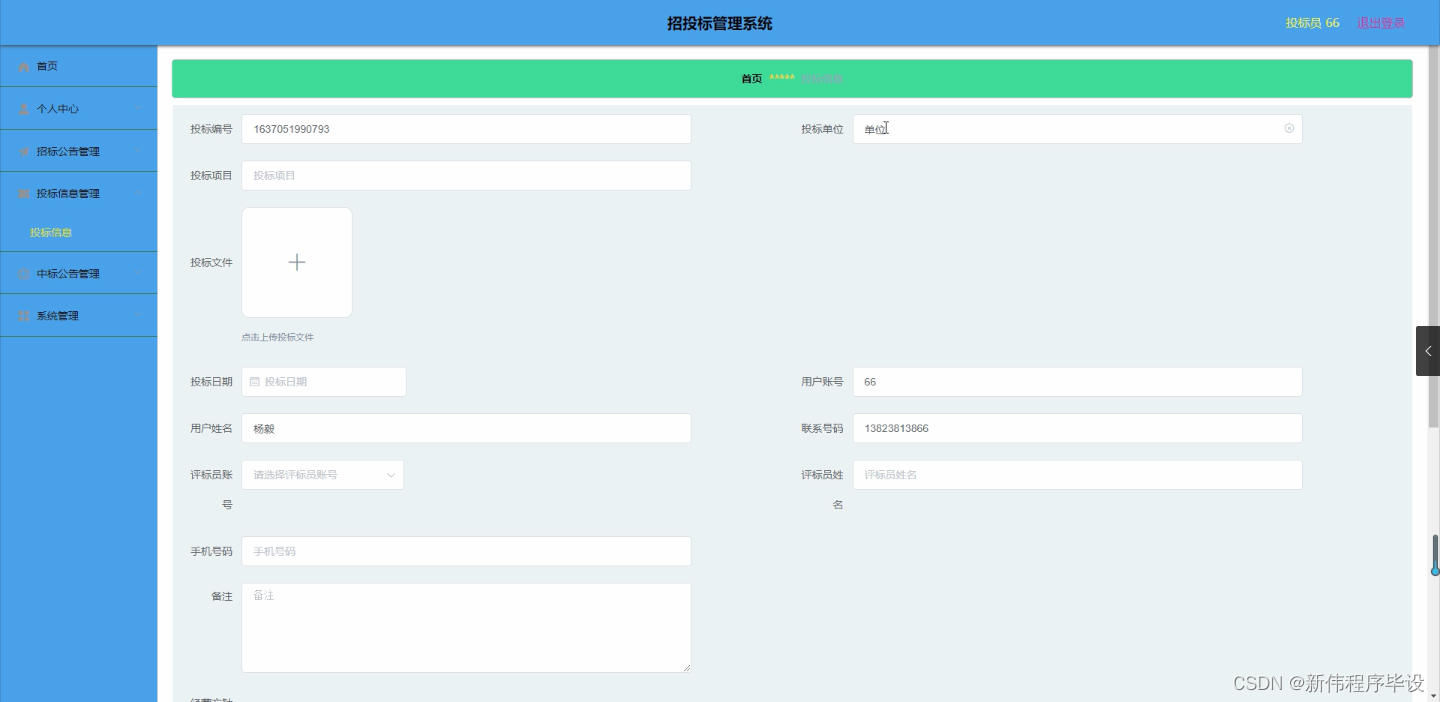Select 投标信息 submenu item

point(51,232)
